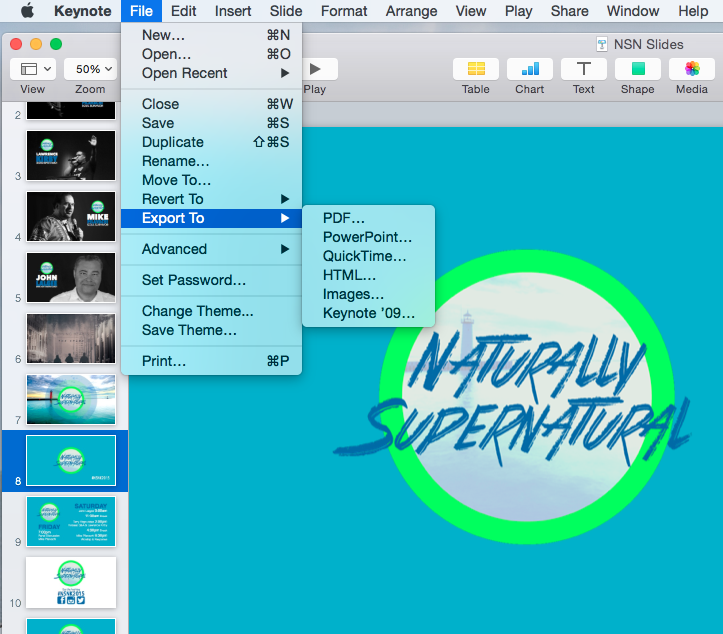Choose Images… export option
This screenshot has height=634, width=723.
point(368,294)
